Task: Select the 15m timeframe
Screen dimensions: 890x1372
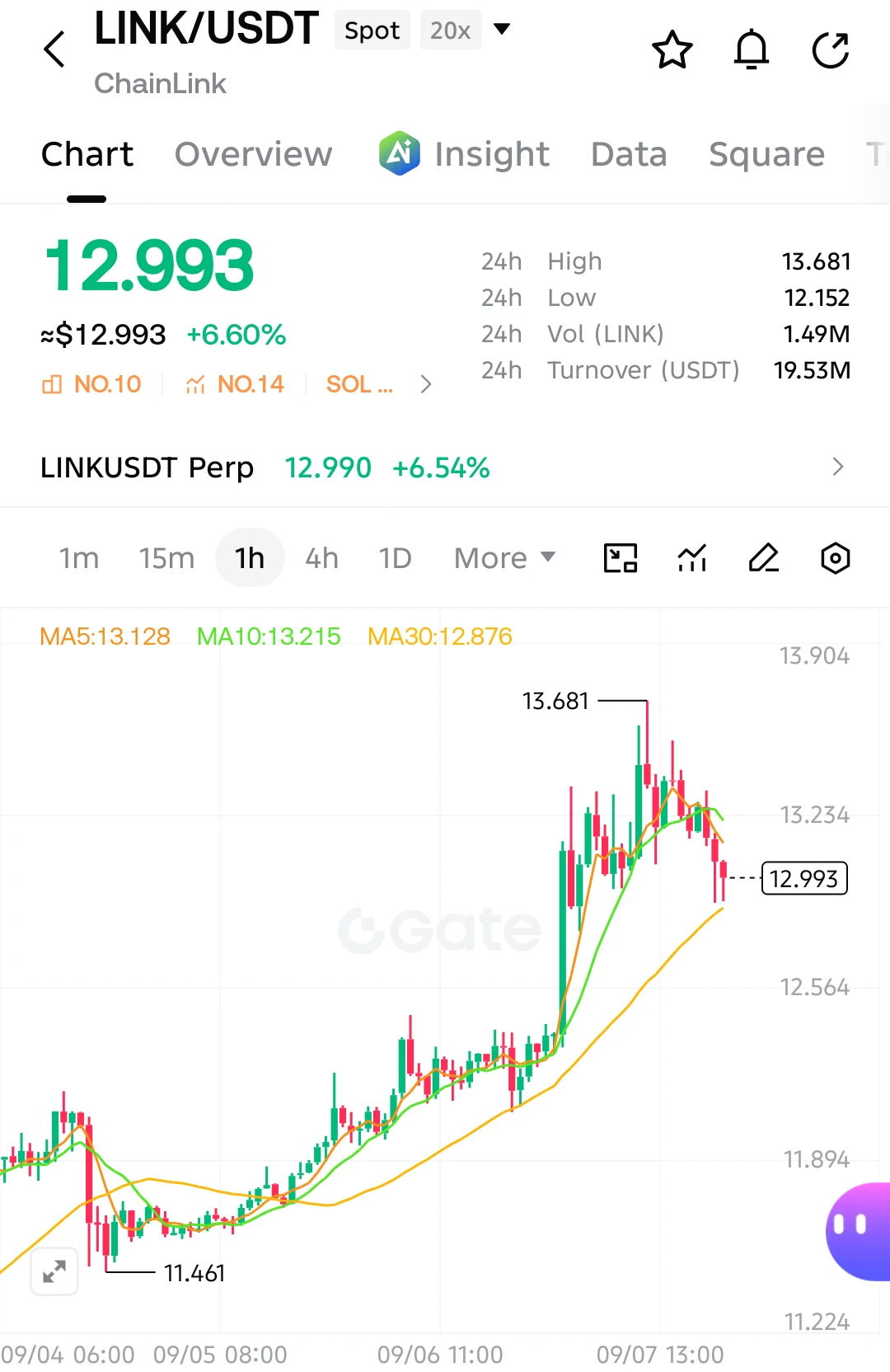Action: click(166, 558)
